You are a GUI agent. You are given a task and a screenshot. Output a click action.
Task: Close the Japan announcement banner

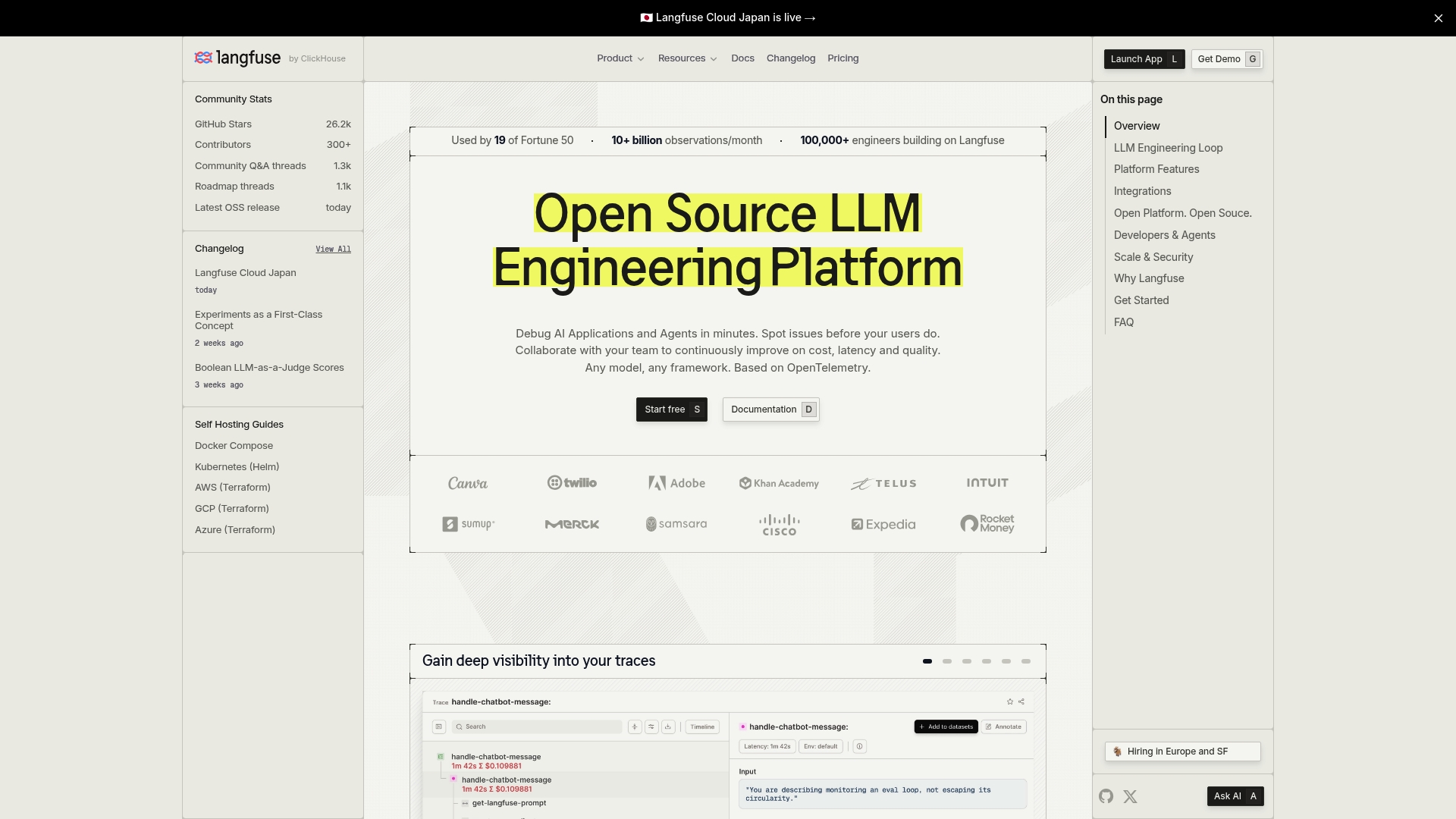coord(1439,18)
